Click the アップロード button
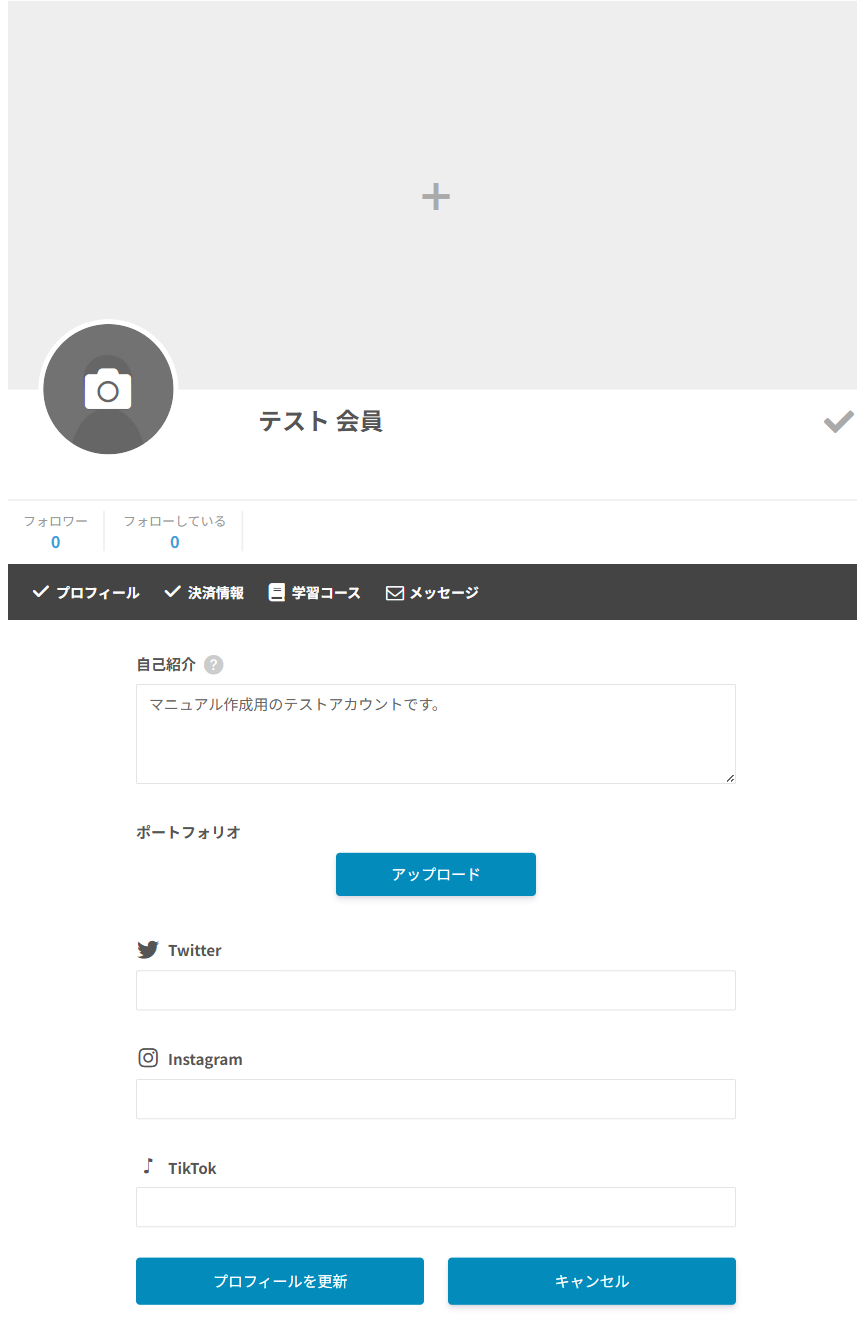The image size is (857, 1340). 436,874
